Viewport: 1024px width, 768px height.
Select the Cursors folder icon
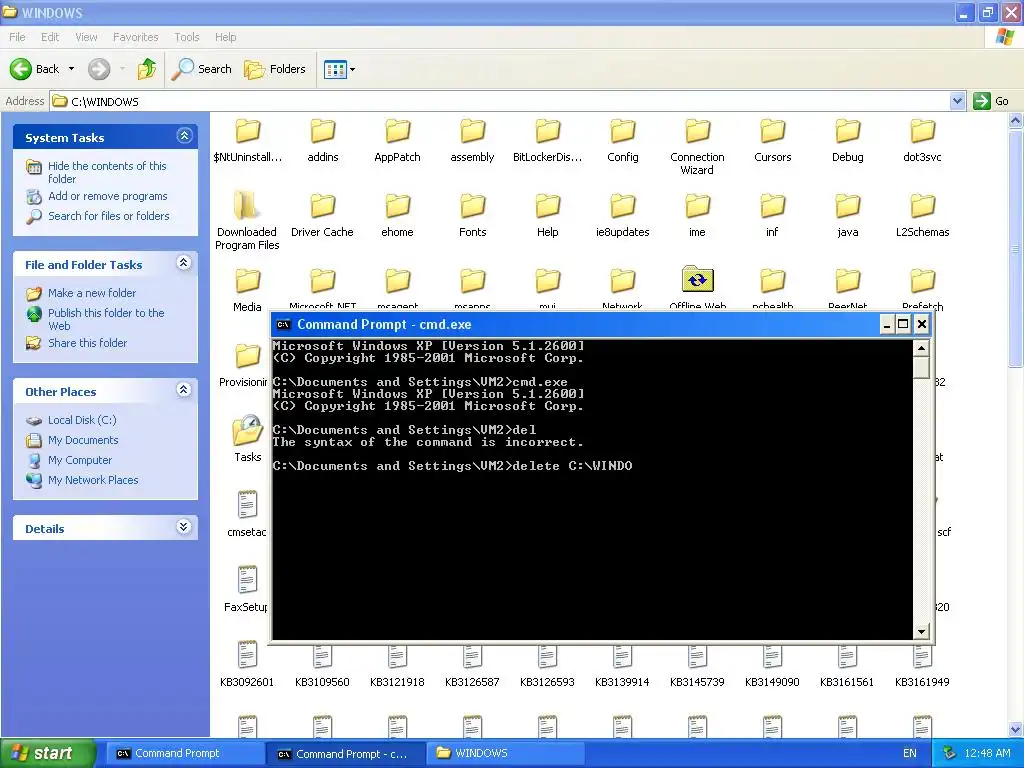tap(773, 131)
